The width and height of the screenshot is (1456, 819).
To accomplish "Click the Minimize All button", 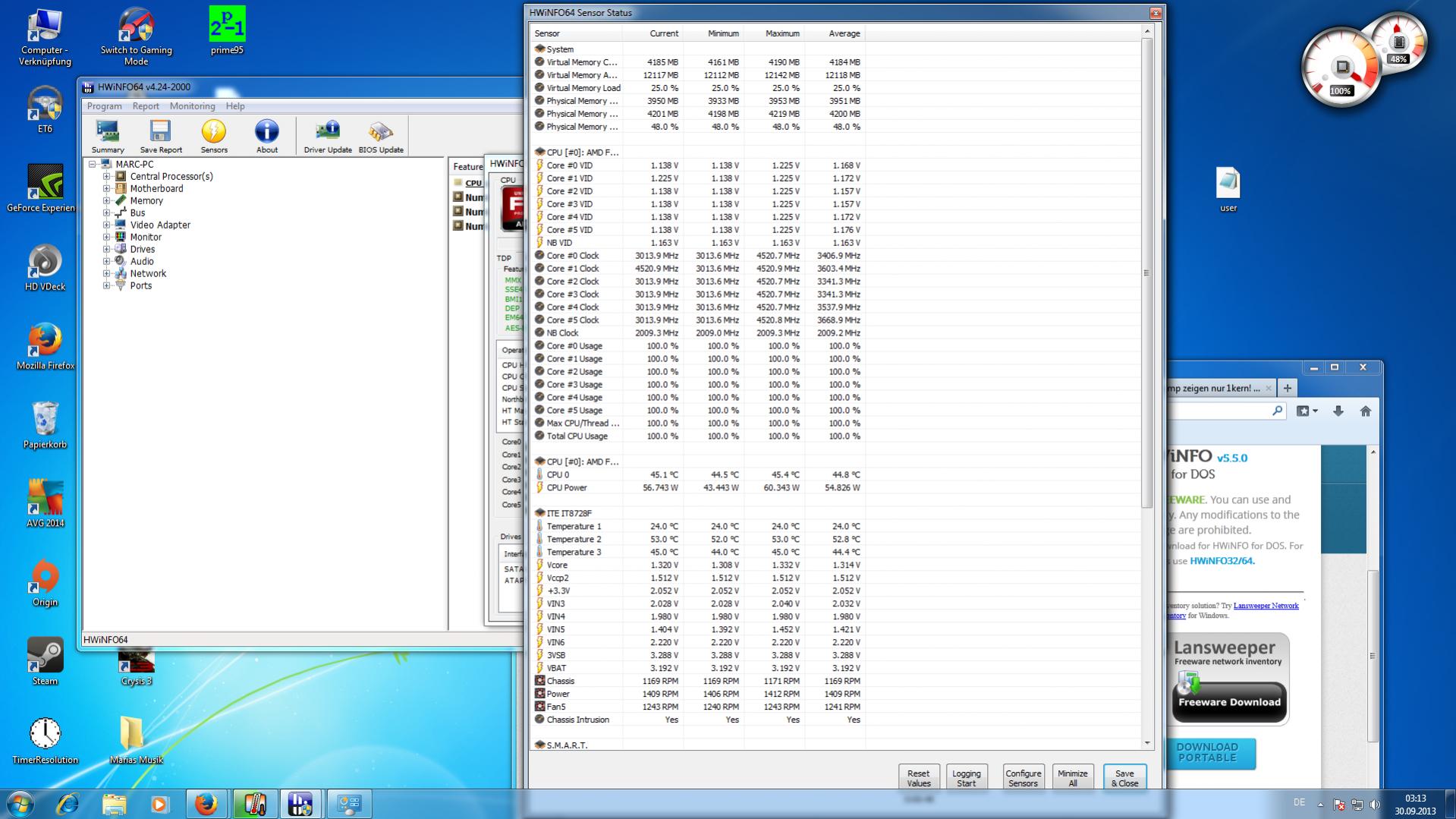I will [x=1073, y=778].
